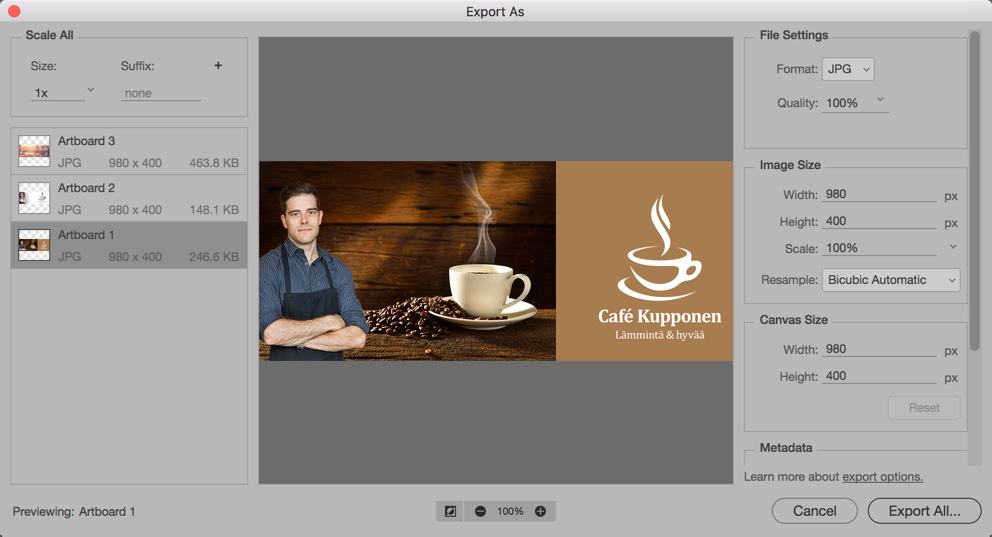Screen dimensions: 992x537
Task: Click the Previewing: Artboard 1 status text
Action: [x=74, y=512]
